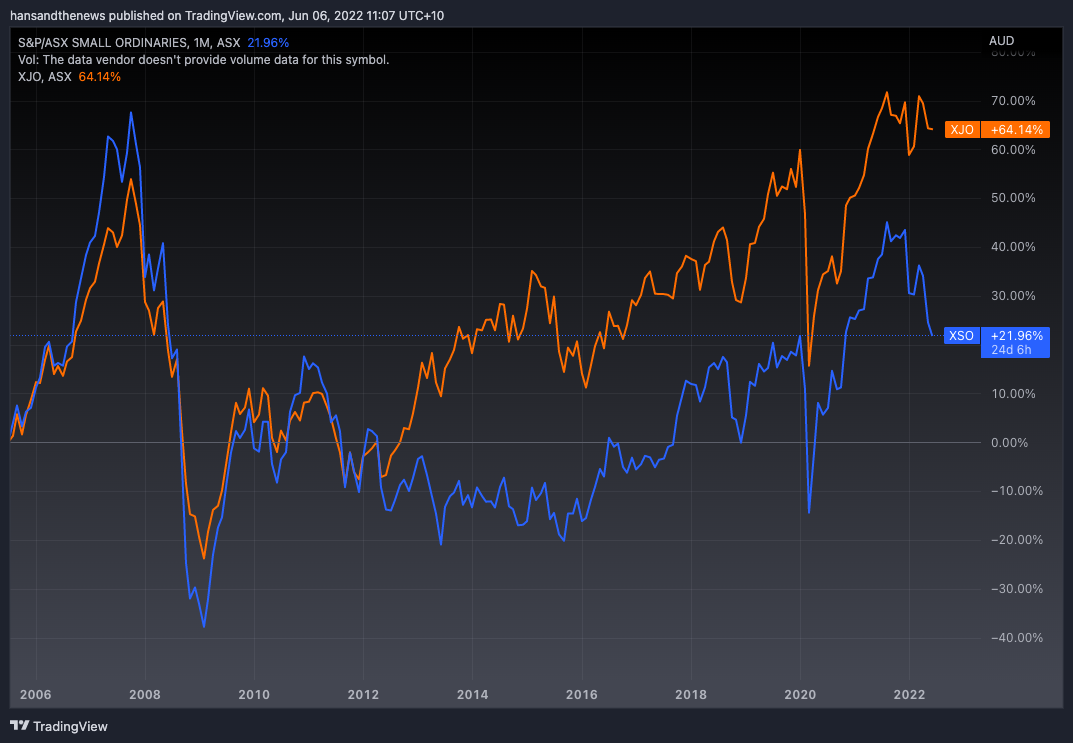This screenshot has height=743, width=1073.
Task: Select the +64.14% orange price tag
Action: pyautogui.click(x=1015, y=130)
